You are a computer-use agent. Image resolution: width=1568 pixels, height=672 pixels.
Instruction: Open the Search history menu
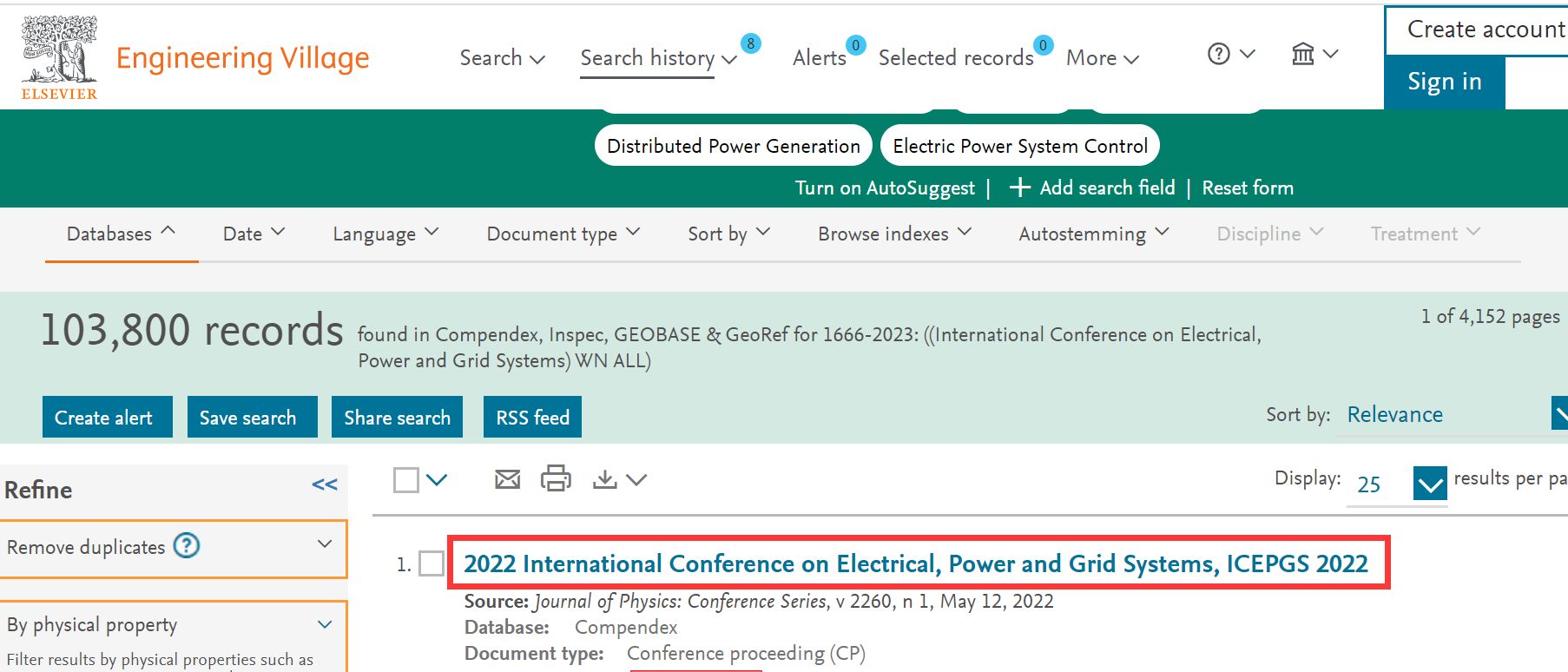pyautogui.click(x=659, y=58)
